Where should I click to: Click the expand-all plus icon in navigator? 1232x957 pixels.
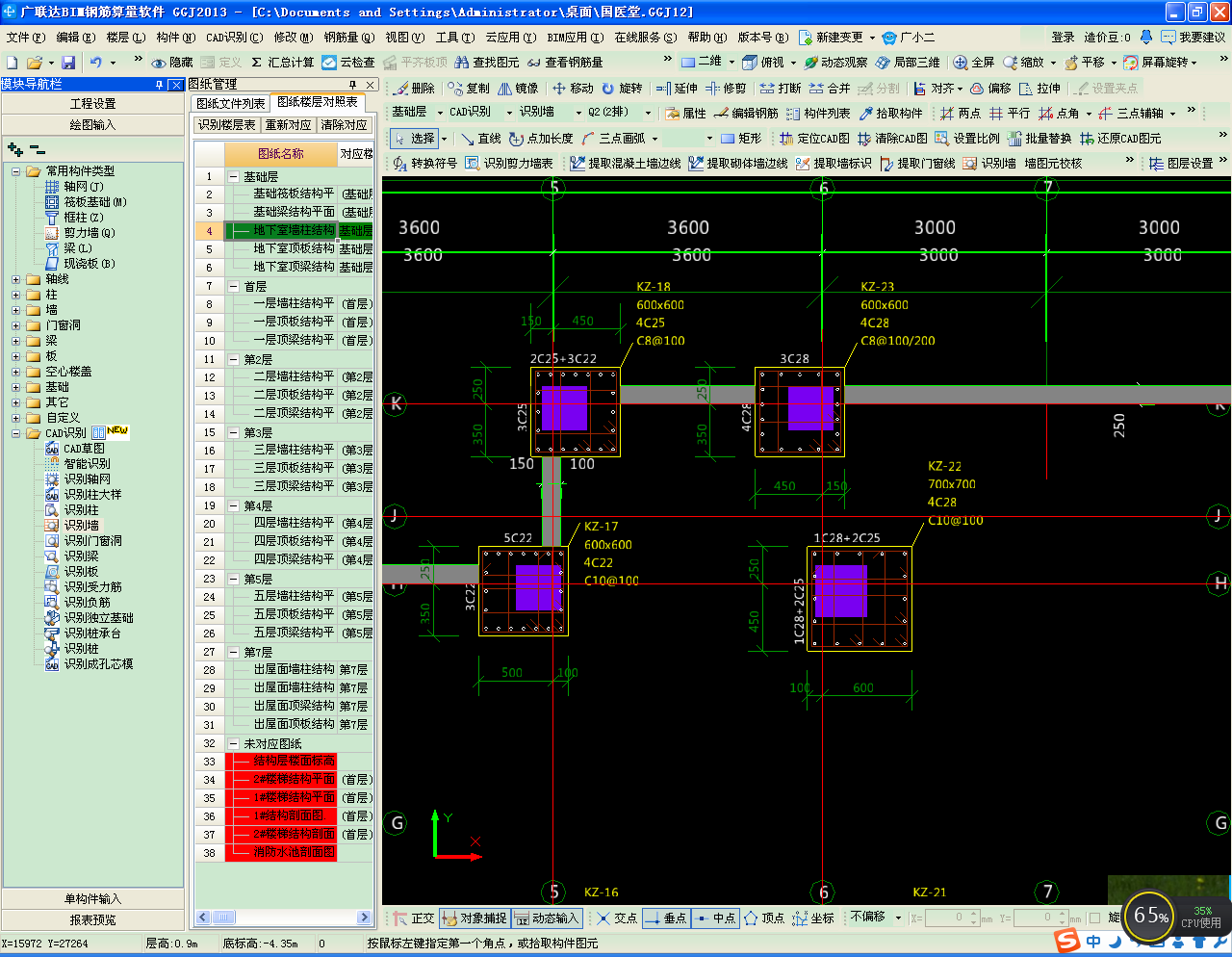14,149
